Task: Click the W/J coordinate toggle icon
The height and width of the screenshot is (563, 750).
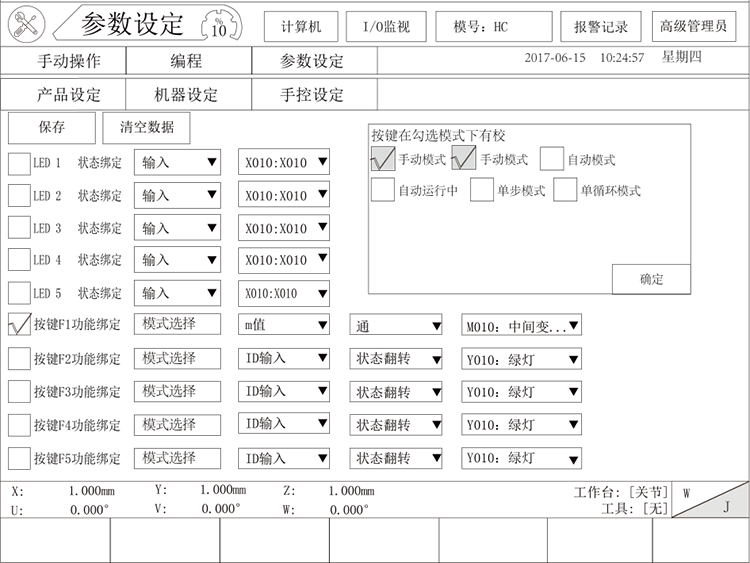Action: pyautogui.click(x=710, y=500)
